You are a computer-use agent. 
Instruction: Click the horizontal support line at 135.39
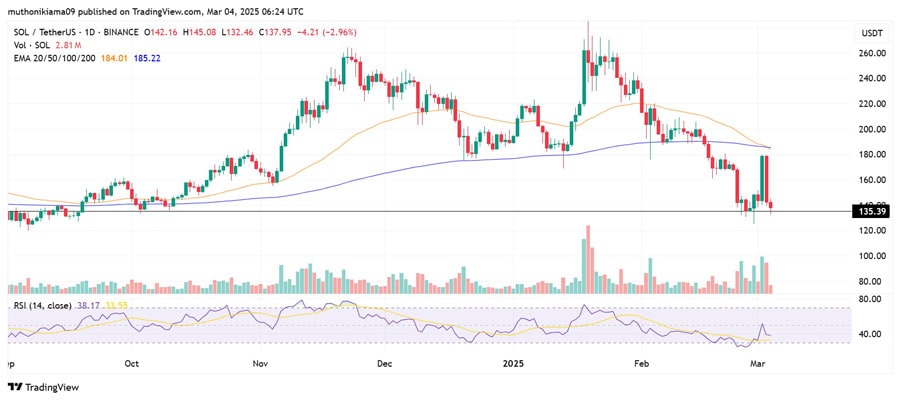tap(430, 211)
